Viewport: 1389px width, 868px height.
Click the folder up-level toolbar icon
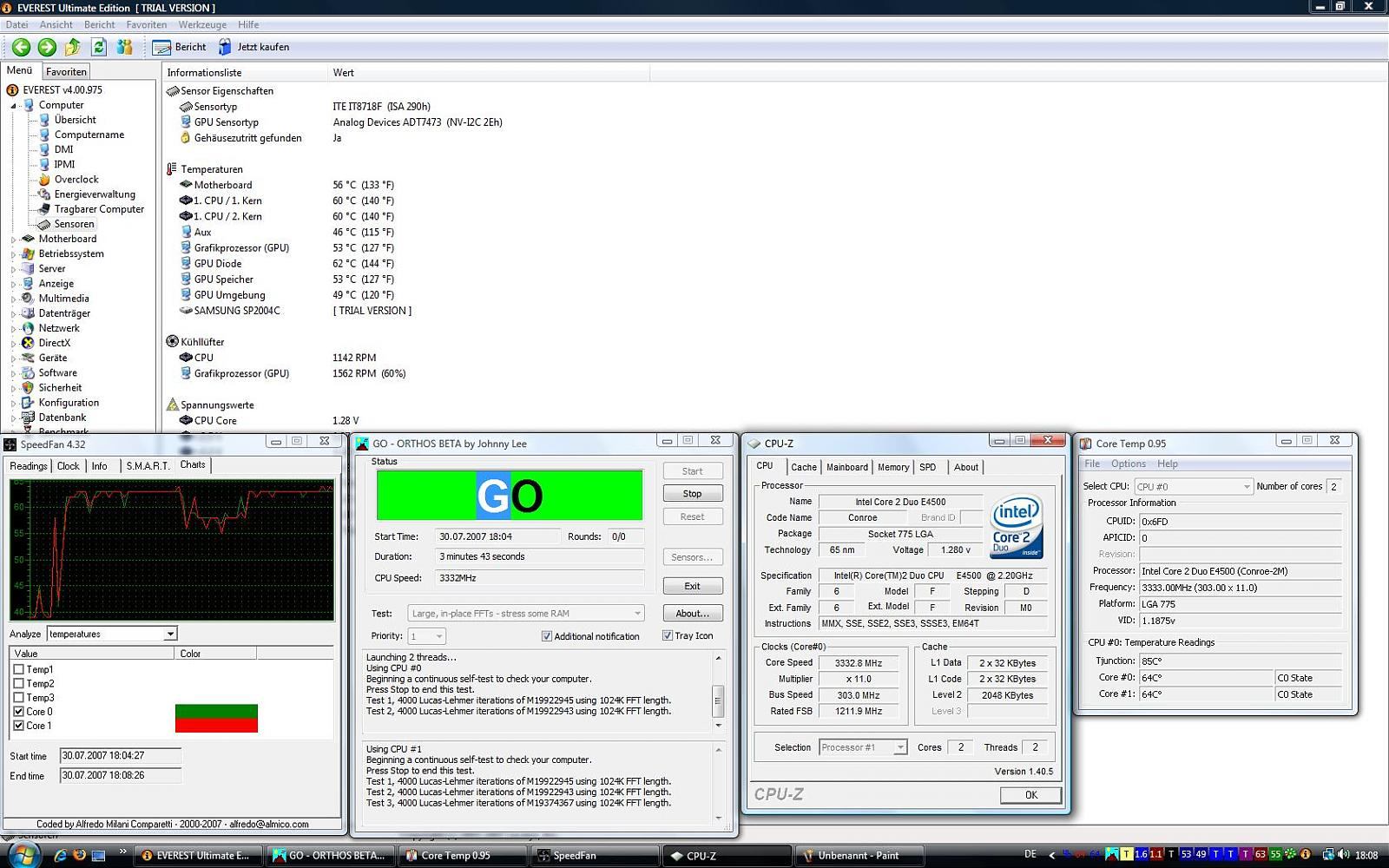click(73, 47)
